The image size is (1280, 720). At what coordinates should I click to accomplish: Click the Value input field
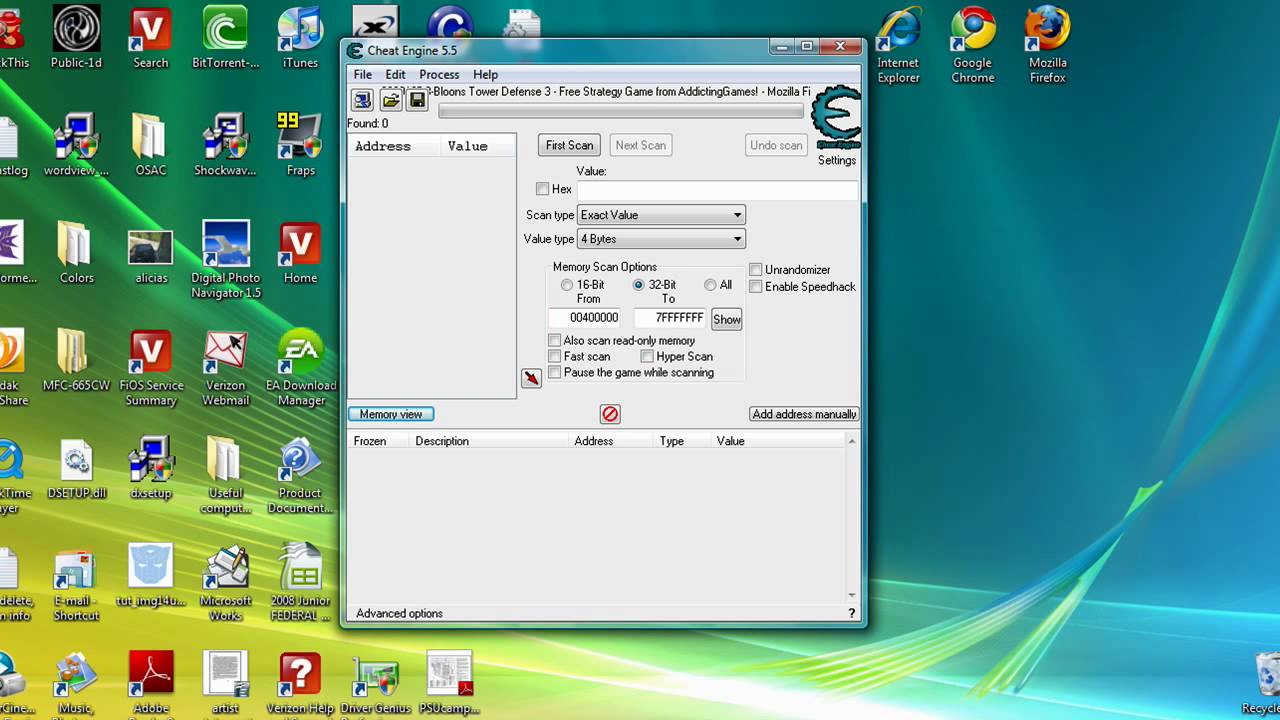click(717, 189)
